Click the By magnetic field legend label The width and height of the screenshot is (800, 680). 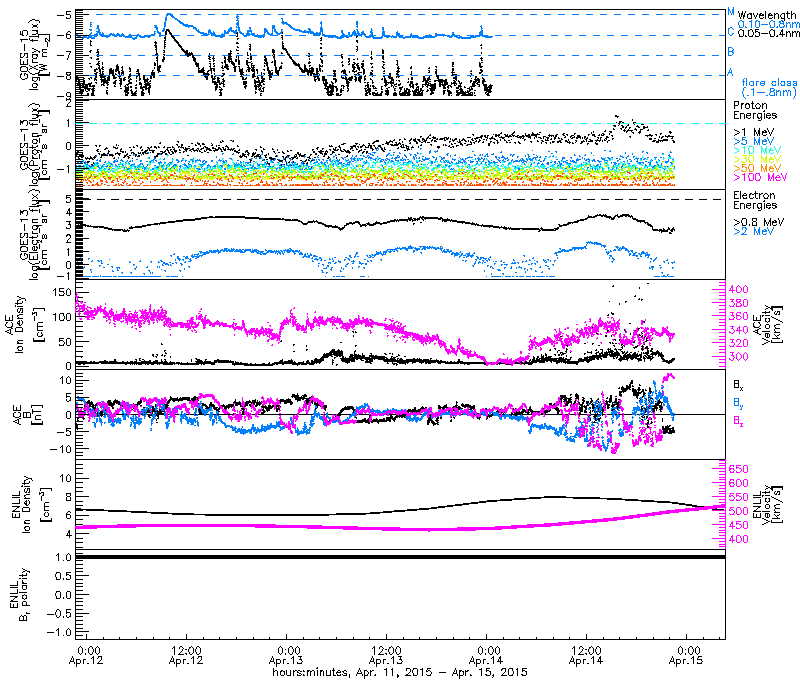tap(738, 403)
